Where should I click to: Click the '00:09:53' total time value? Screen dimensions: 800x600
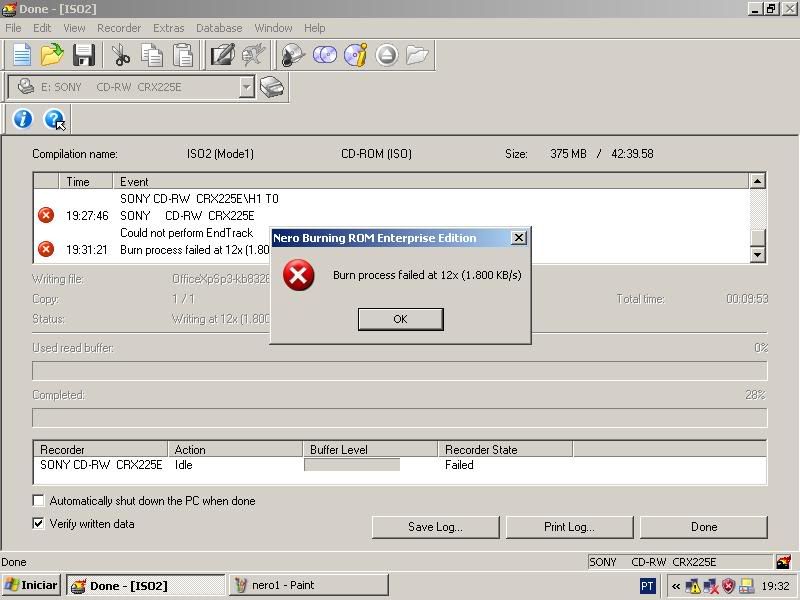pyautogui.click(x=747, y=299)
